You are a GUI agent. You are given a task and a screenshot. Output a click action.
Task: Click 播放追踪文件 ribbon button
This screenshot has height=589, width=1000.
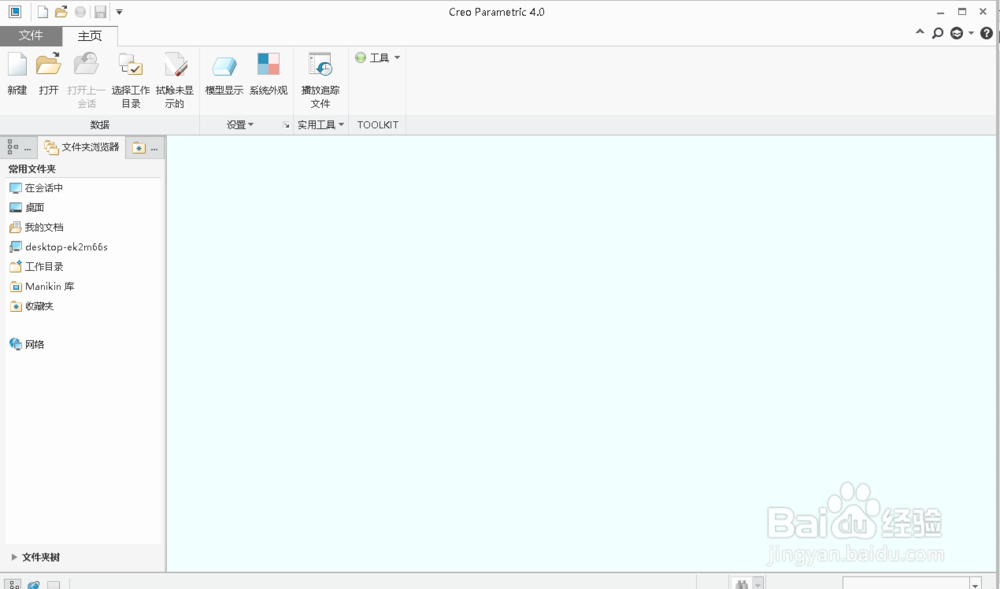(x=320, y=80)
